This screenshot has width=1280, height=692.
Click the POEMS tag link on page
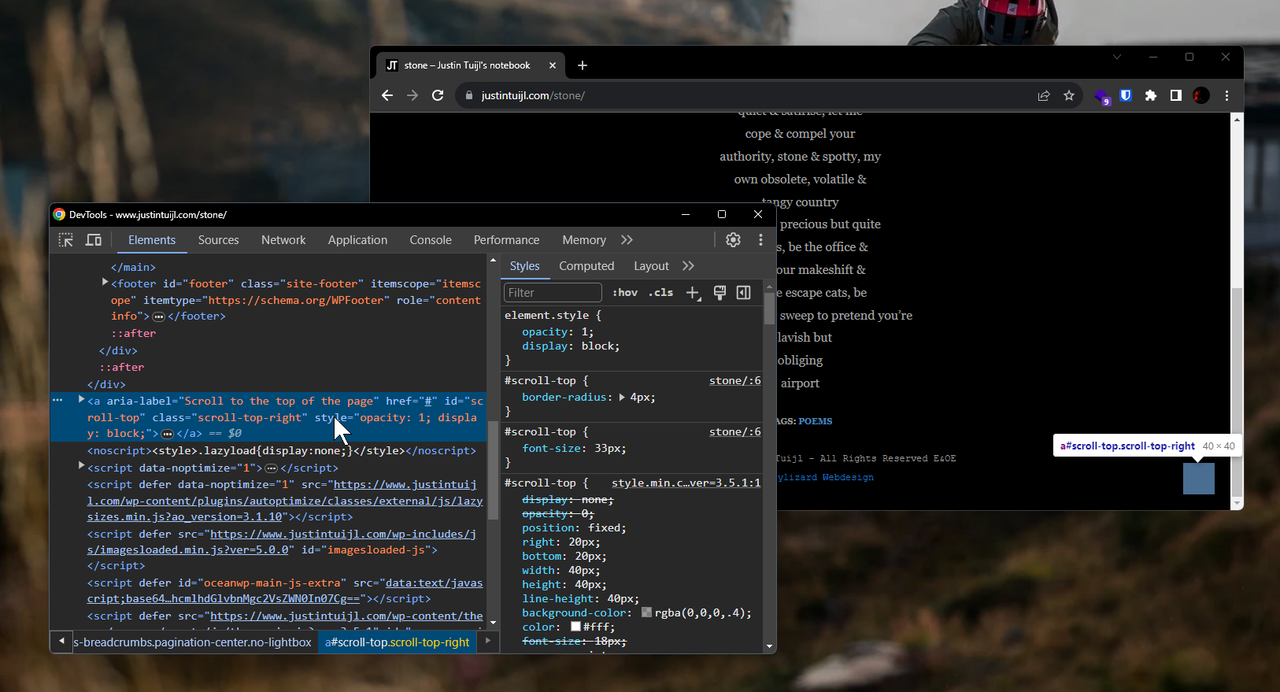[x=815, y=421]
